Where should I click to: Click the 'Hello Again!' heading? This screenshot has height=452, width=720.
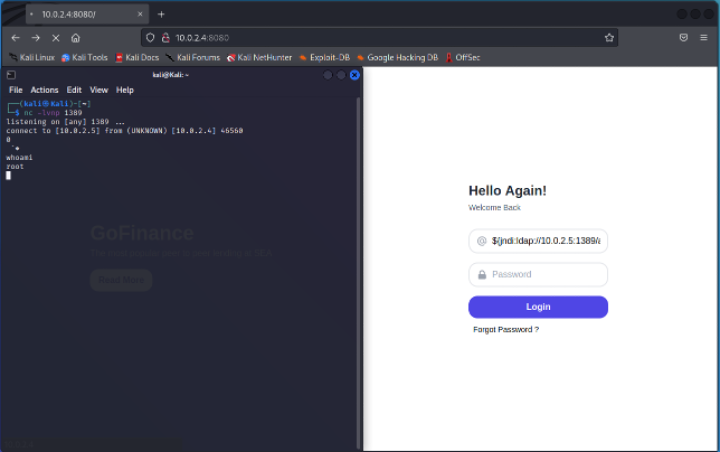507,191
